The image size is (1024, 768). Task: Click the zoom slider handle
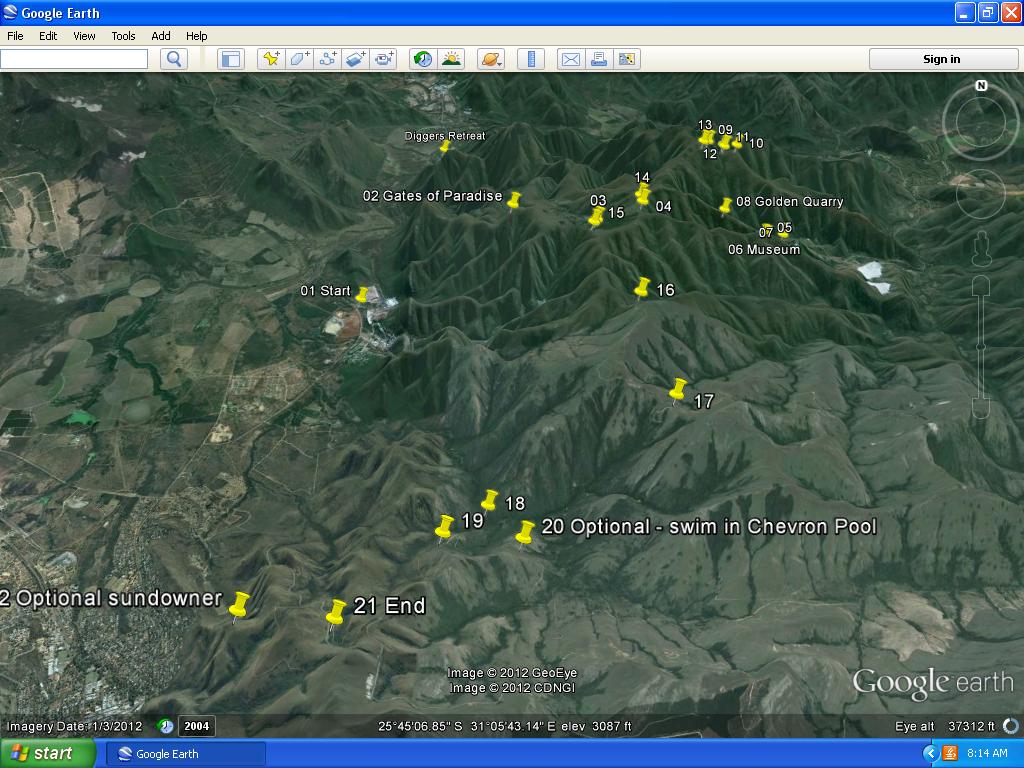point(981,346)
